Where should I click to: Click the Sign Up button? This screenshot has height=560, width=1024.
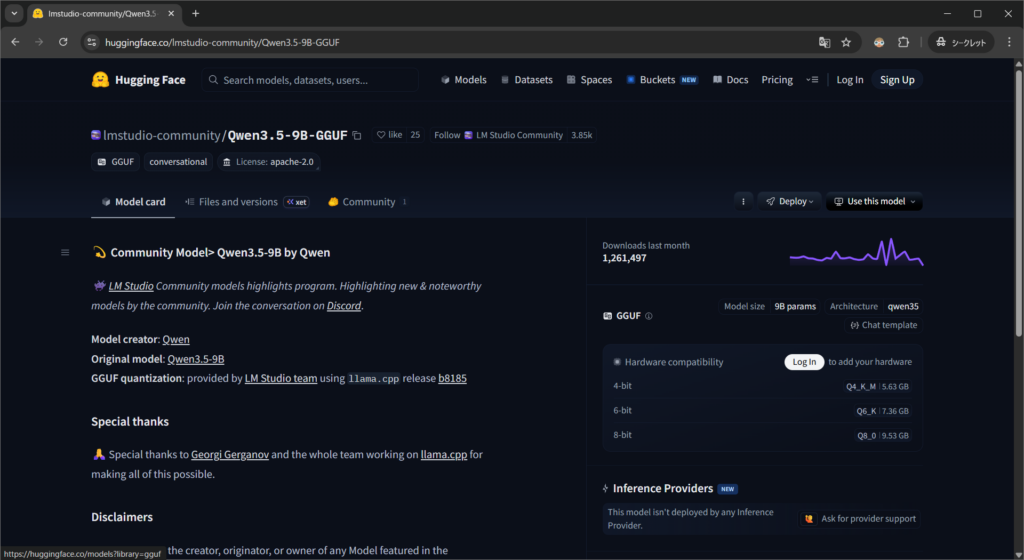pyautogui.click(x=896, y=80)
